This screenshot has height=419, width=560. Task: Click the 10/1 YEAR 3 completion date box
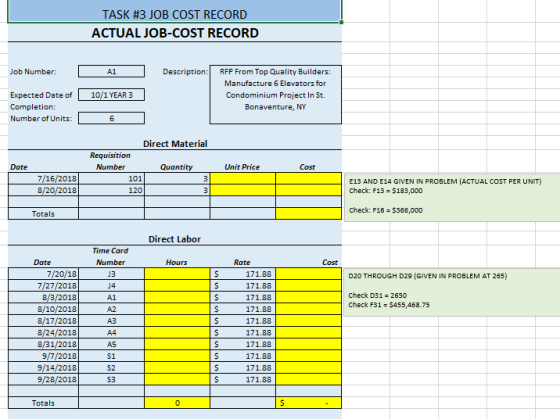[111, 95]
